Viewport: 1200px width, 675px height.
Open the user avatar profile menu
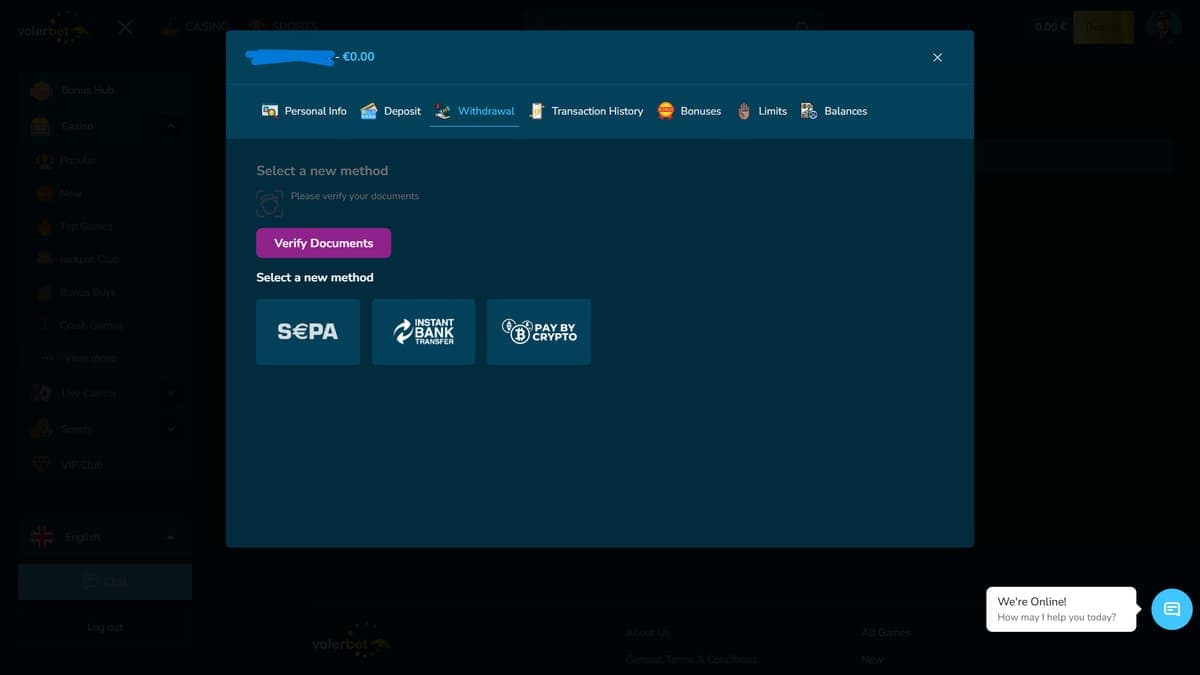pyautogui.click(x=1163, y=27)
